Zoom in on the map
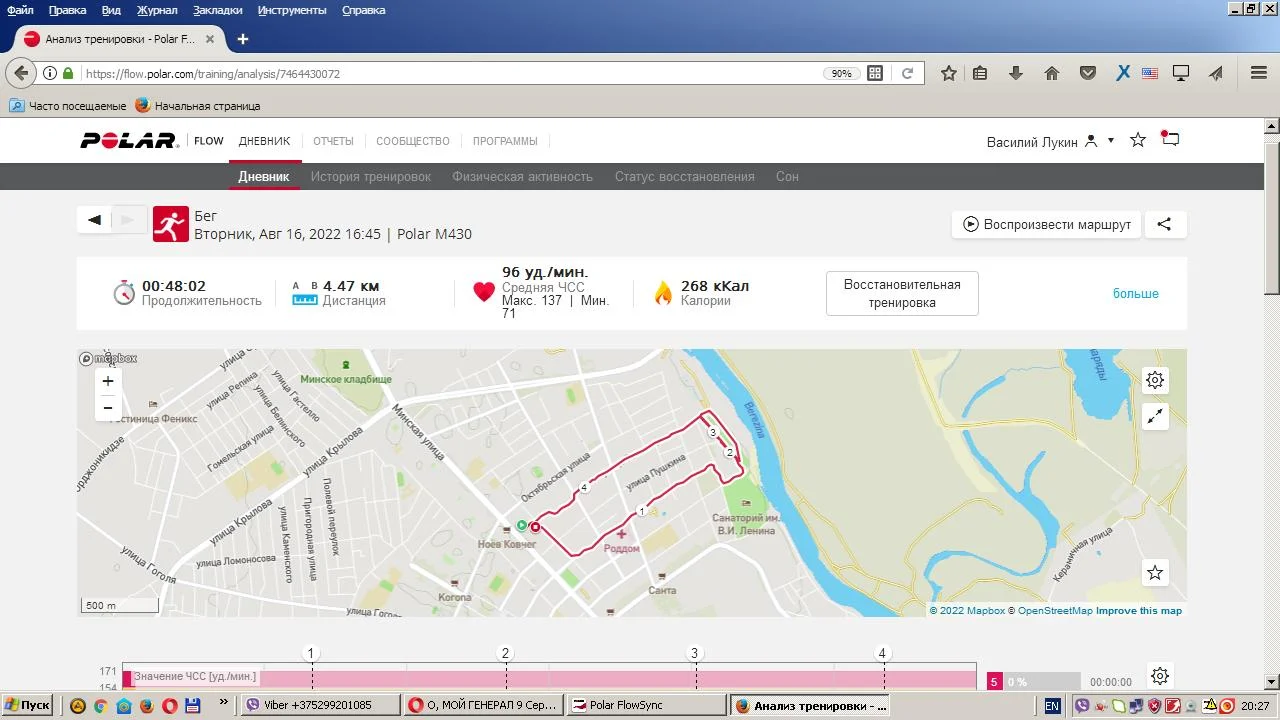 (x=108, y=381)
